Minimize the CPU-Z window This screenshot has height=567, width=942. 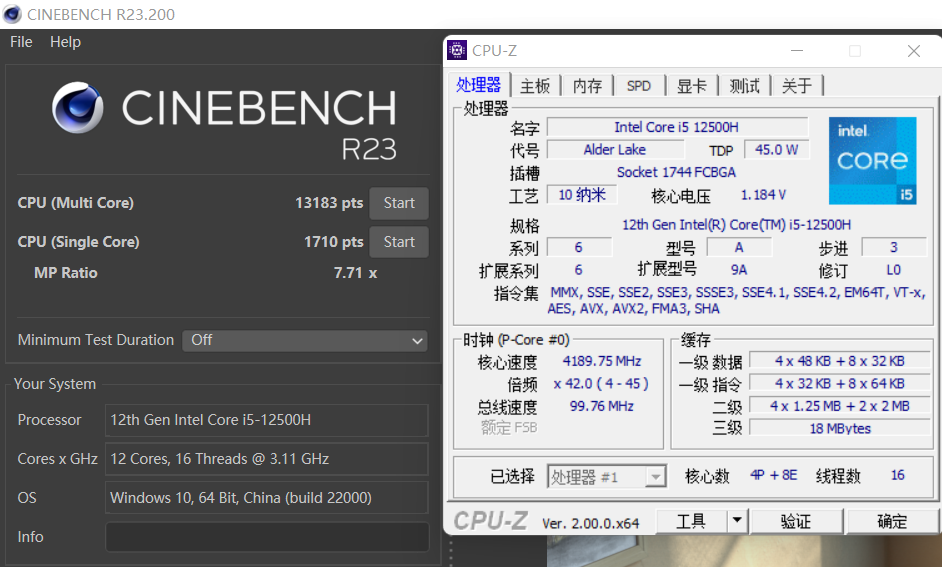(797, 51)
